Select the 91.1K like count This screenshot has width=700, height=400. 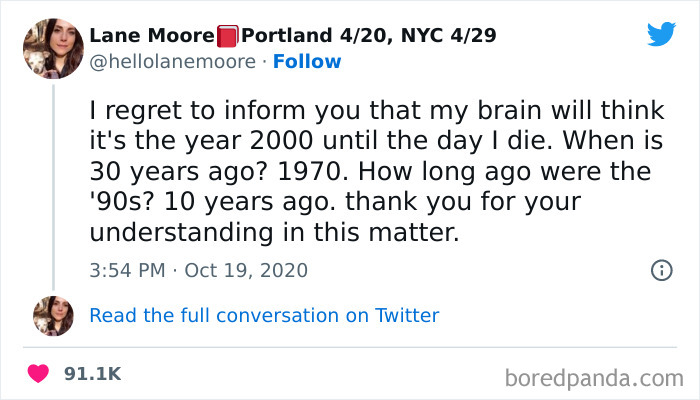point(92,374)
